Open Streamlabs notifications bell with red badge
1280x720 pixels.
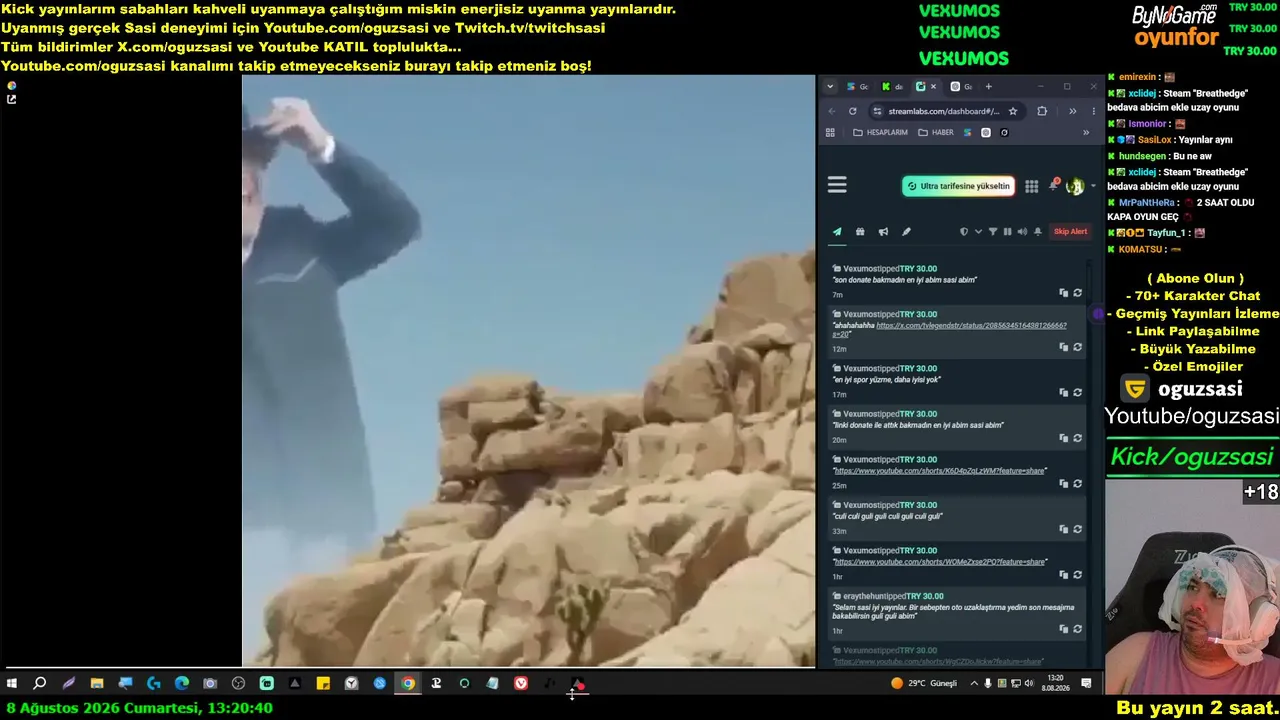tap(1053, 185)
